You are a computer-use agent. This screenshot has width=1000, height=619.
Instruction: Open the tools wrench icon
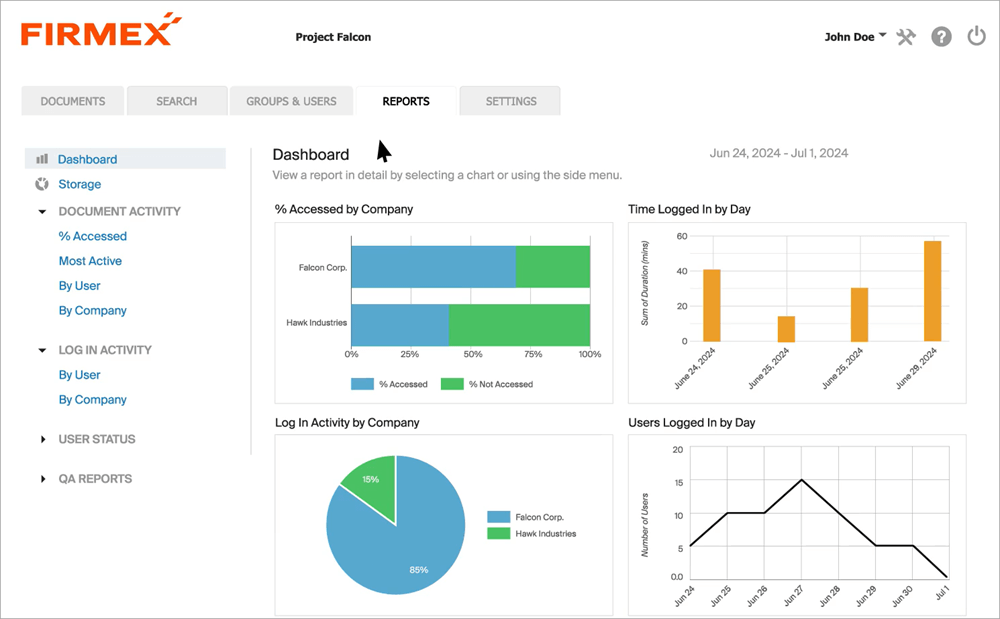click(907, 37)
